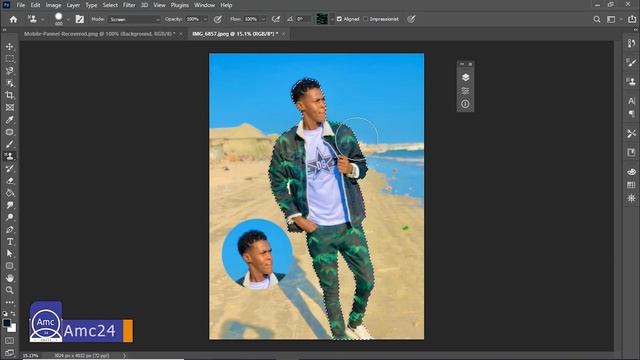This screenshot has width=640, height=360.
Task: Select the Frame tool
Action: point(9,108)
